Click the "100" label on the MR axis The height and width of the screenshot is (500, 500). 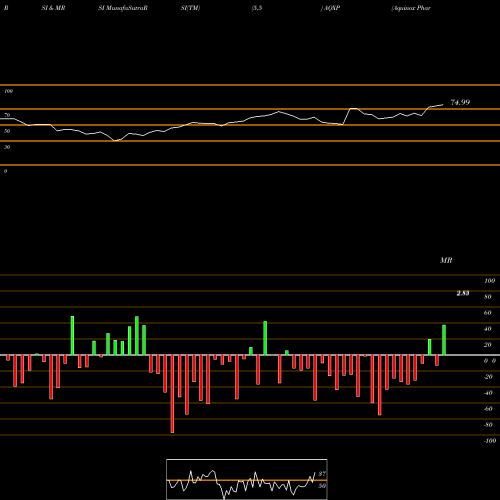tap(489, 281)
